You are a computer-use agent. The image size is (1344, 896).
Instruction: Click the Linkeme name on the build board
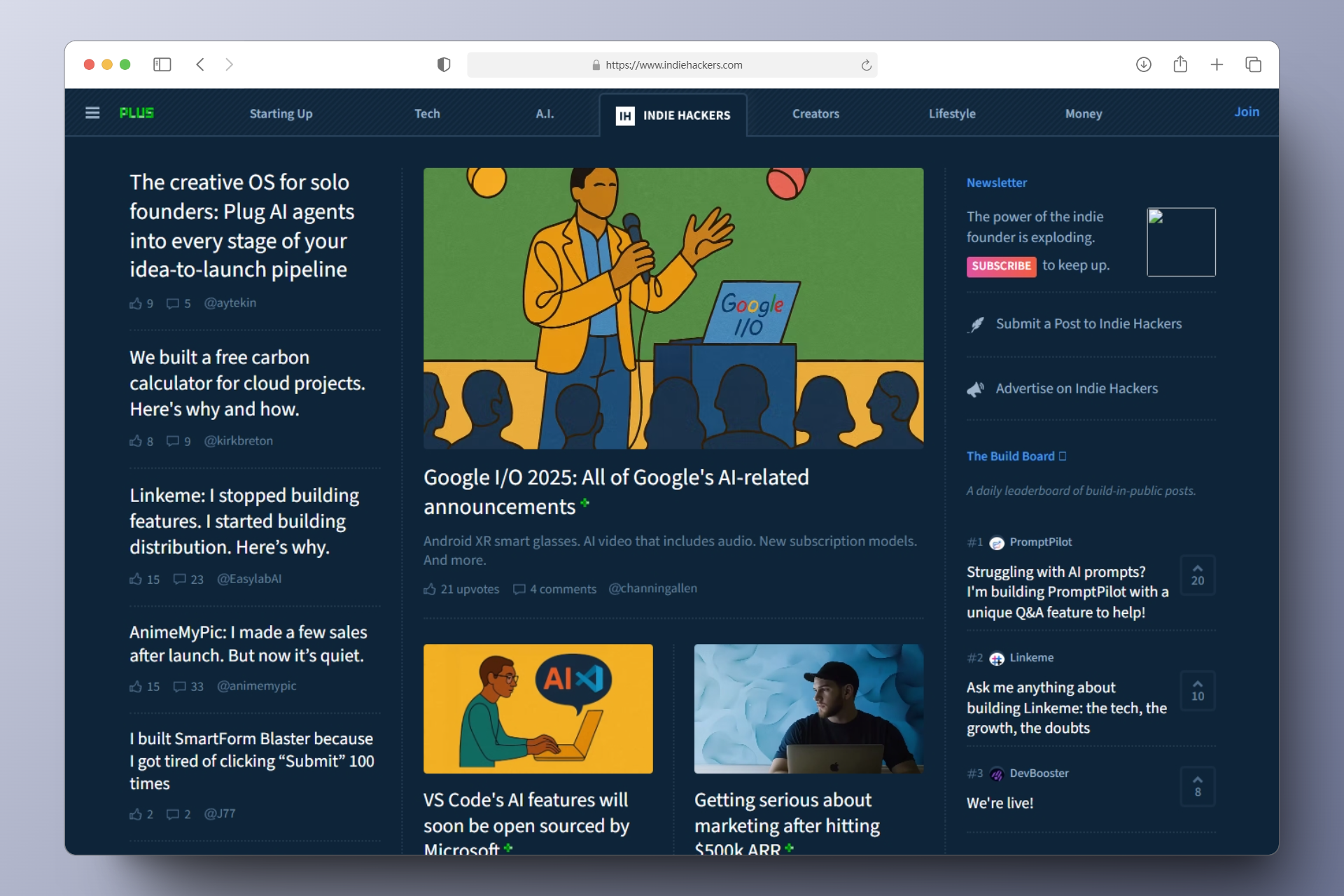pos(1031,658)
